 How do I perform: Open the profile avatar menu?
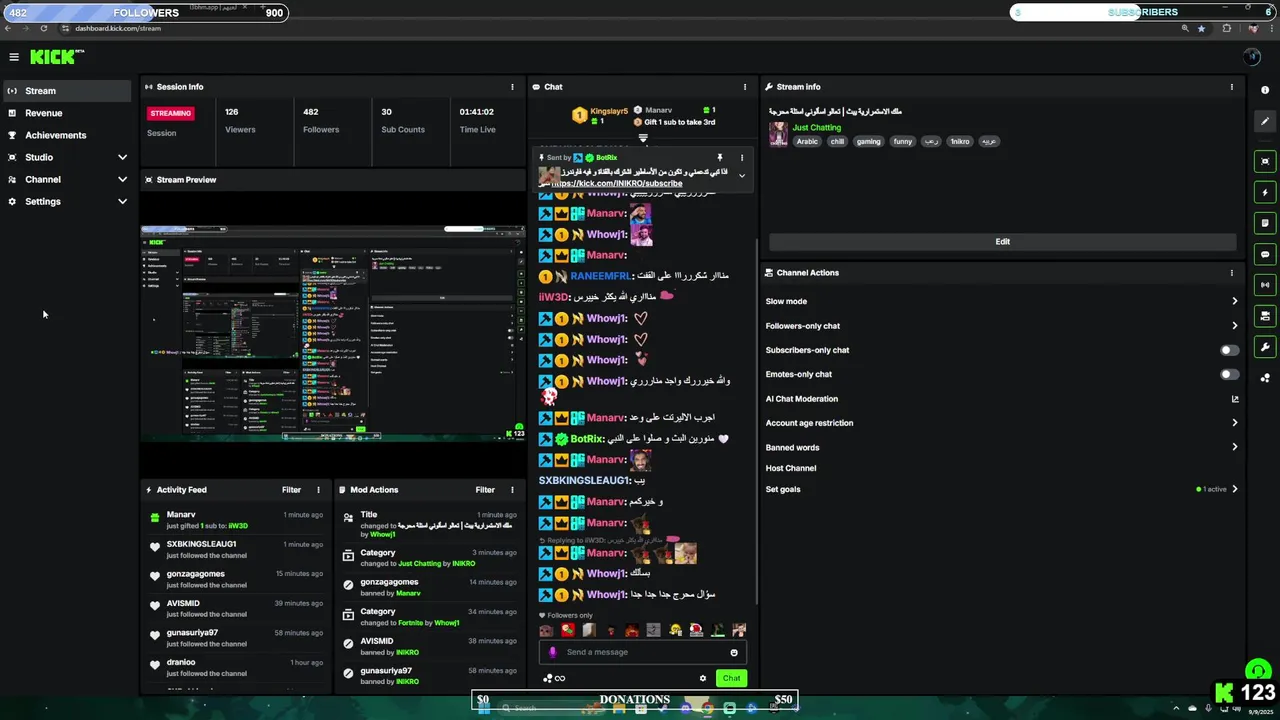tap(1251, 57)
